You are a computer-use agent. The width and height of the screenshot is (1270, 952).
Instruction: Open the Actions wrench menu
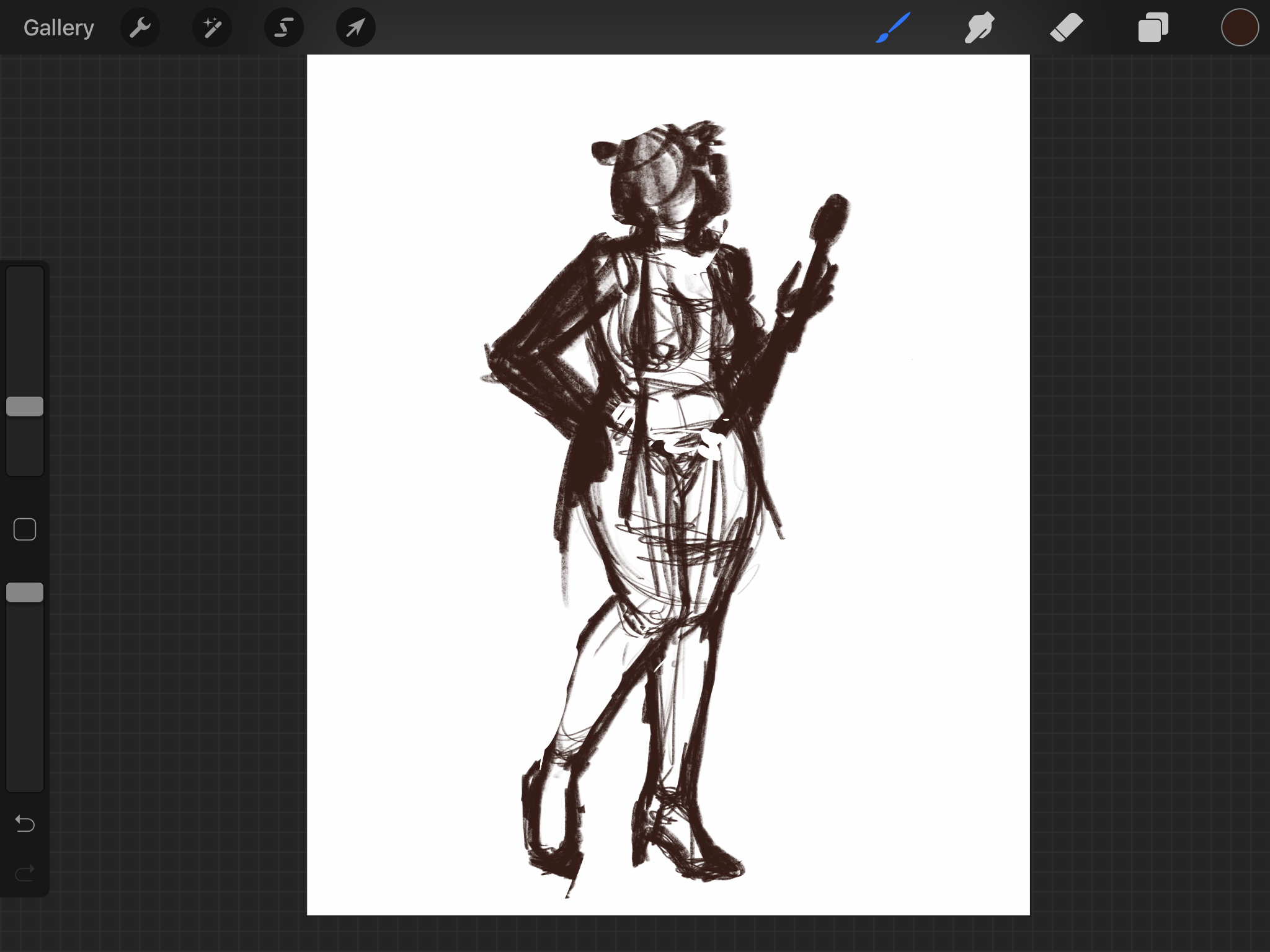(140, 28)
